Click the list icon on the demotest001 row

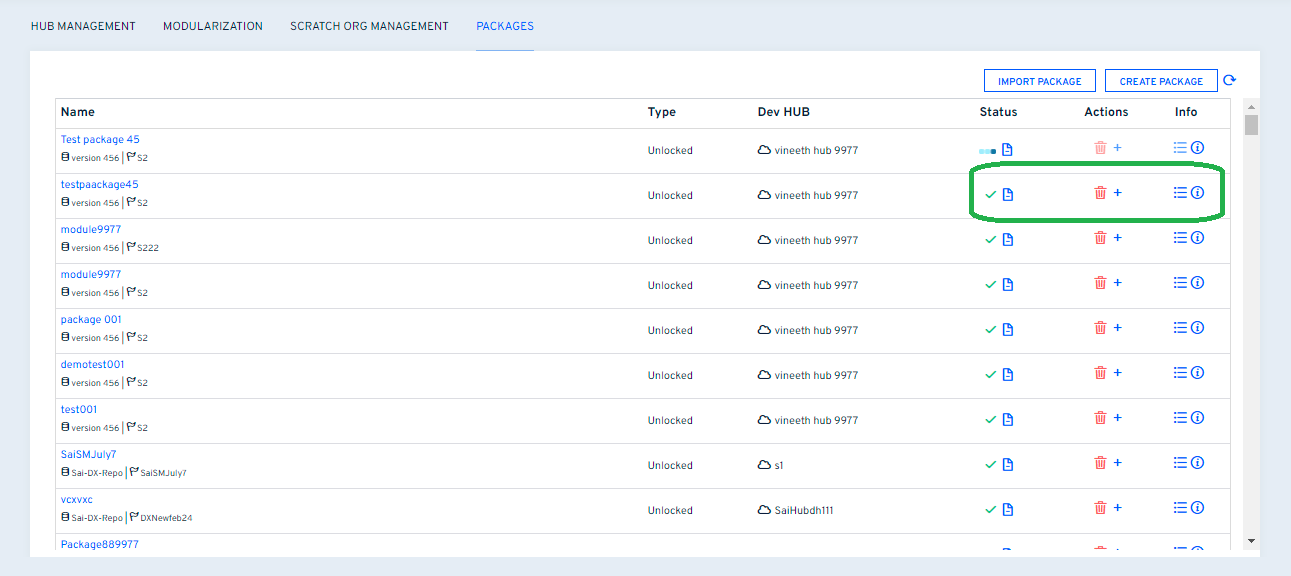coord(1180,372)
